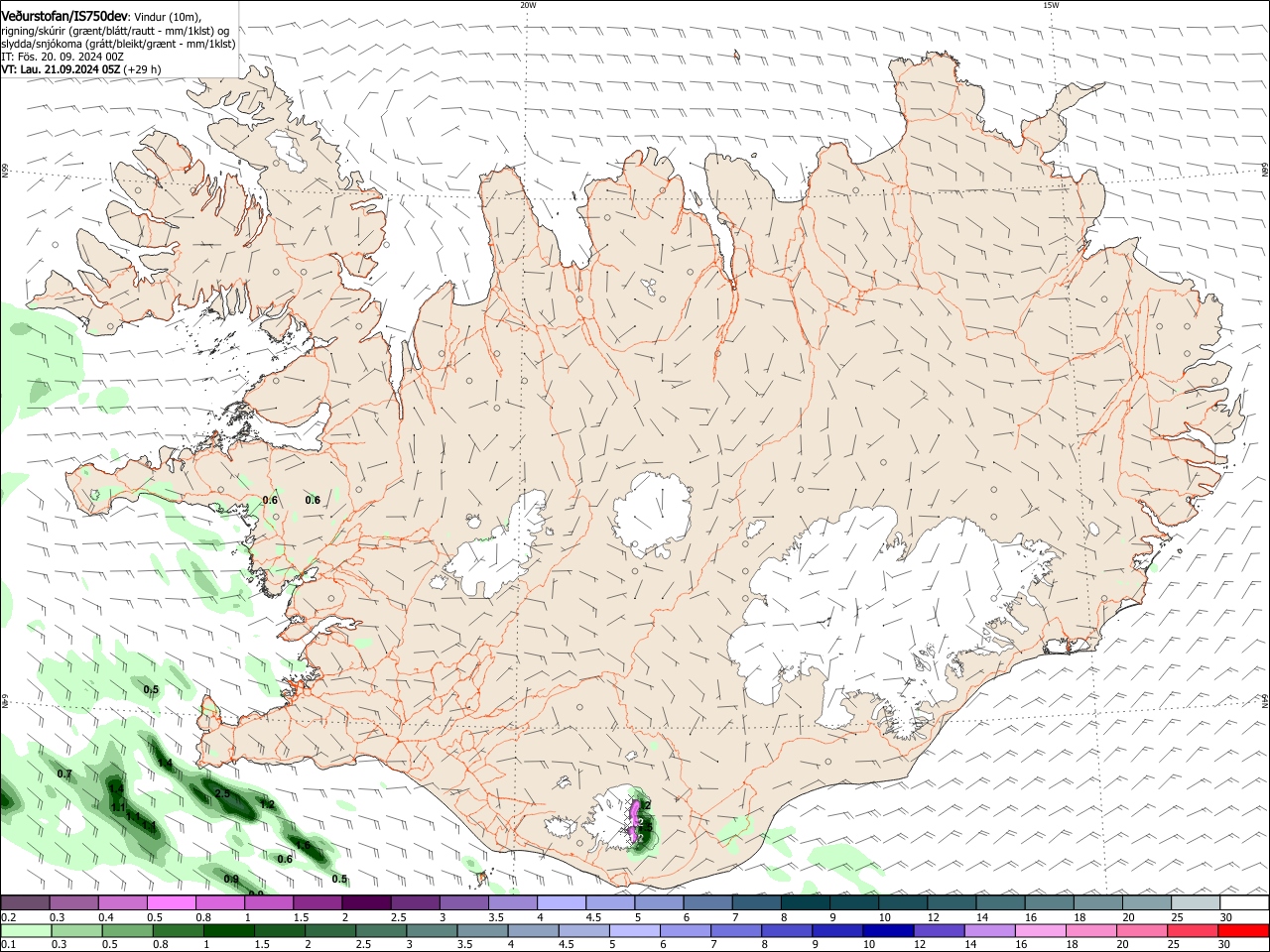The image size is (1270, 952).
Task: Click the 0.2 label in the upper legend row
Action: point(8,917)
